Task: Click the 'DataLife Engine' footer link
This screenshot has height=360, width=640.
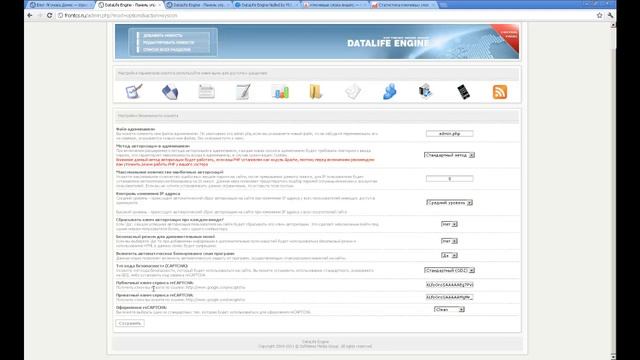Action: pos(315,341)
